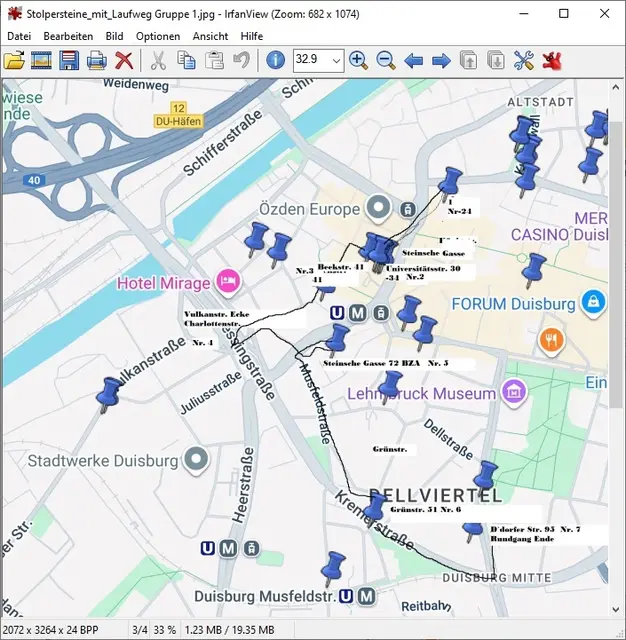Open the Optionen menu

(x=158, y=36)
